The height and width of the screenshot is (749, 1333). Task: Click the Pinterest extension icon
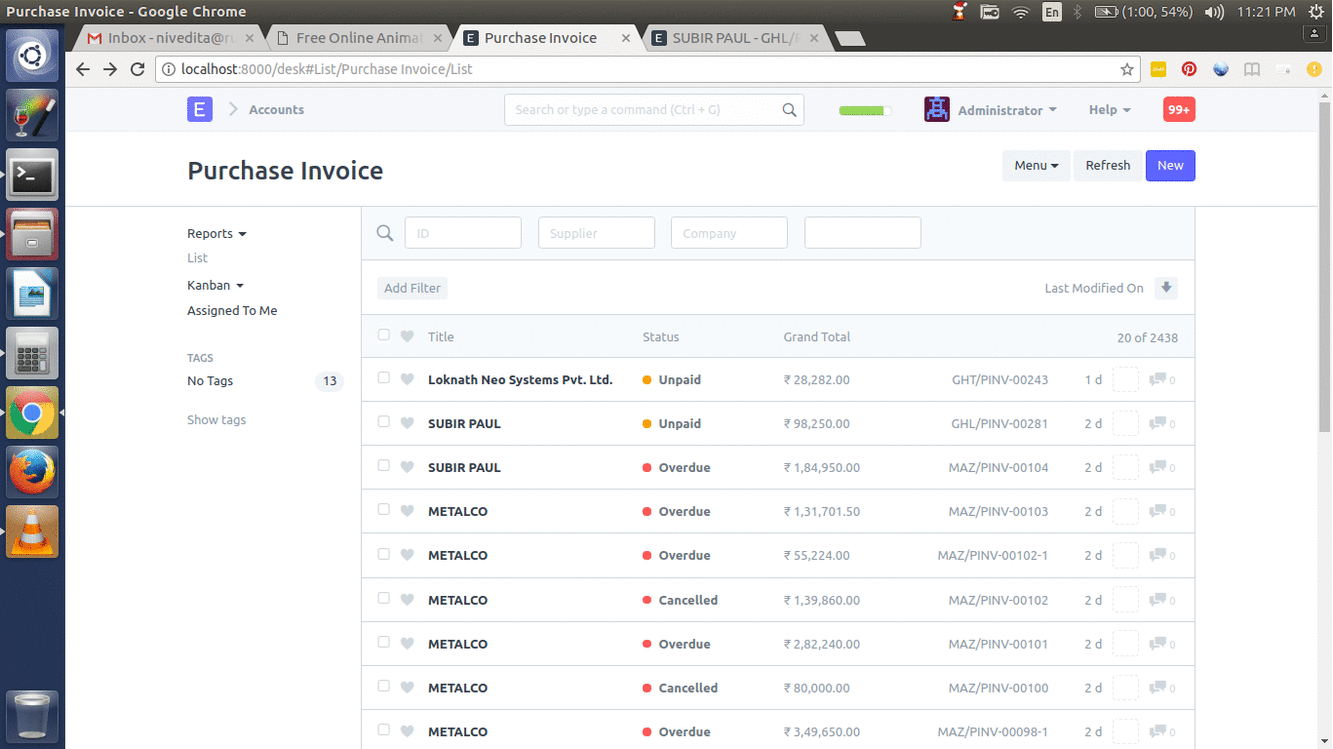[1189, 69]
